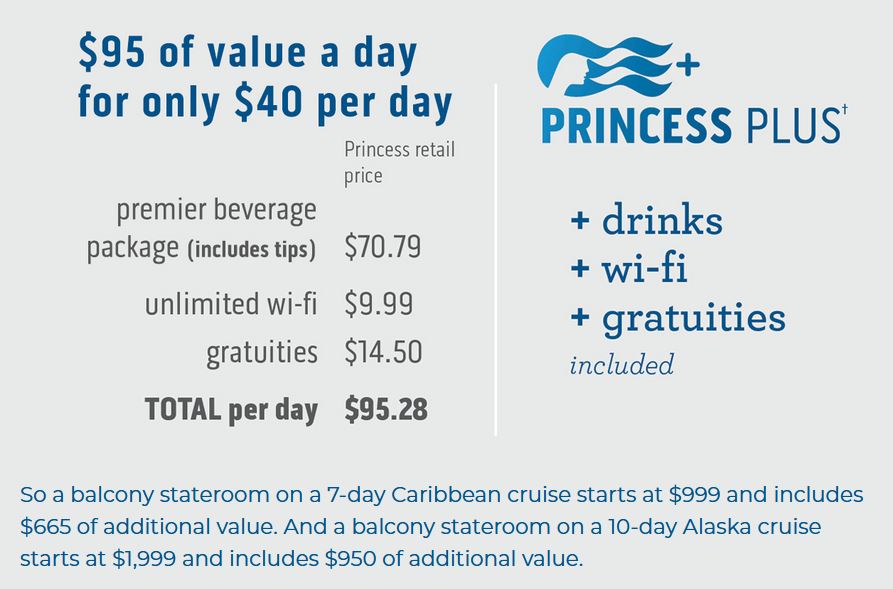Click the $9.99 wi-fi price
The image size is (893, 589).
(x=379, y=304)
